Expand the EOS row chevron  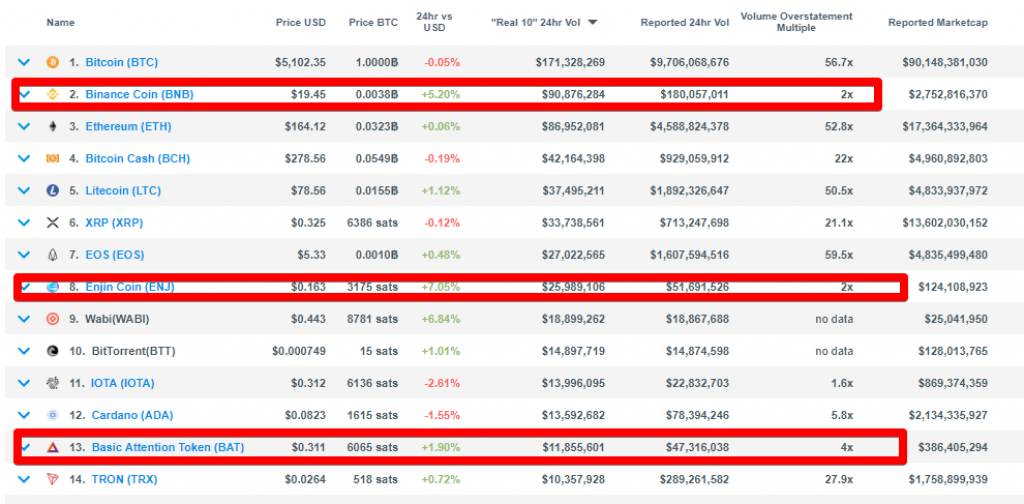(x=24, y=255)
